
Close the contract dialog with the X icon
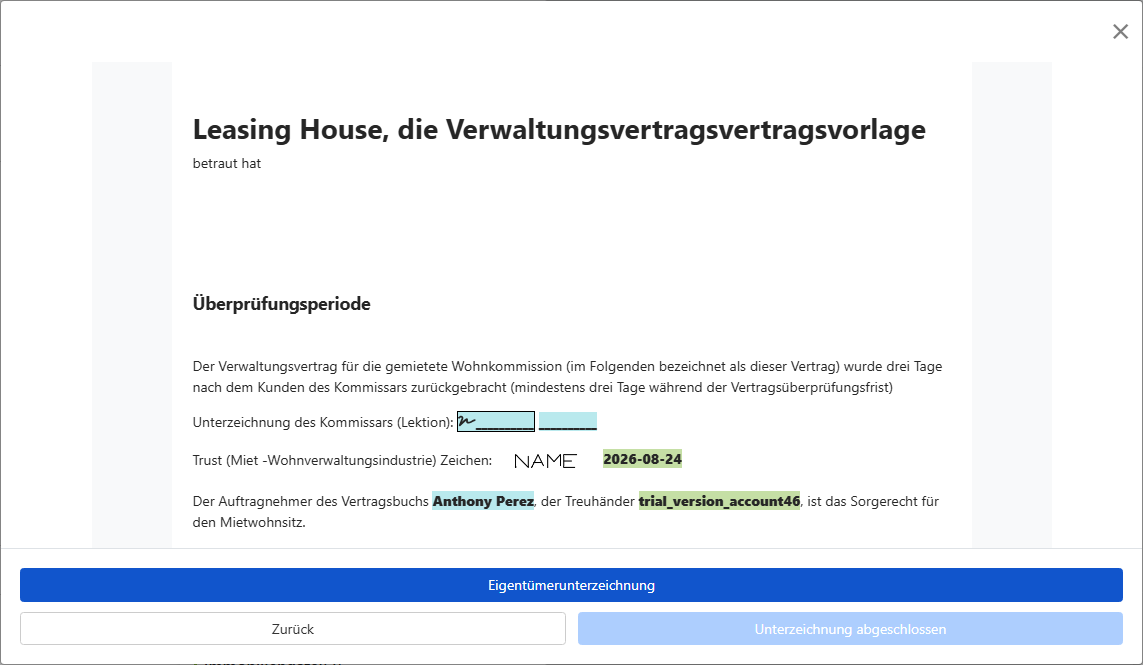pos(1120,31)
